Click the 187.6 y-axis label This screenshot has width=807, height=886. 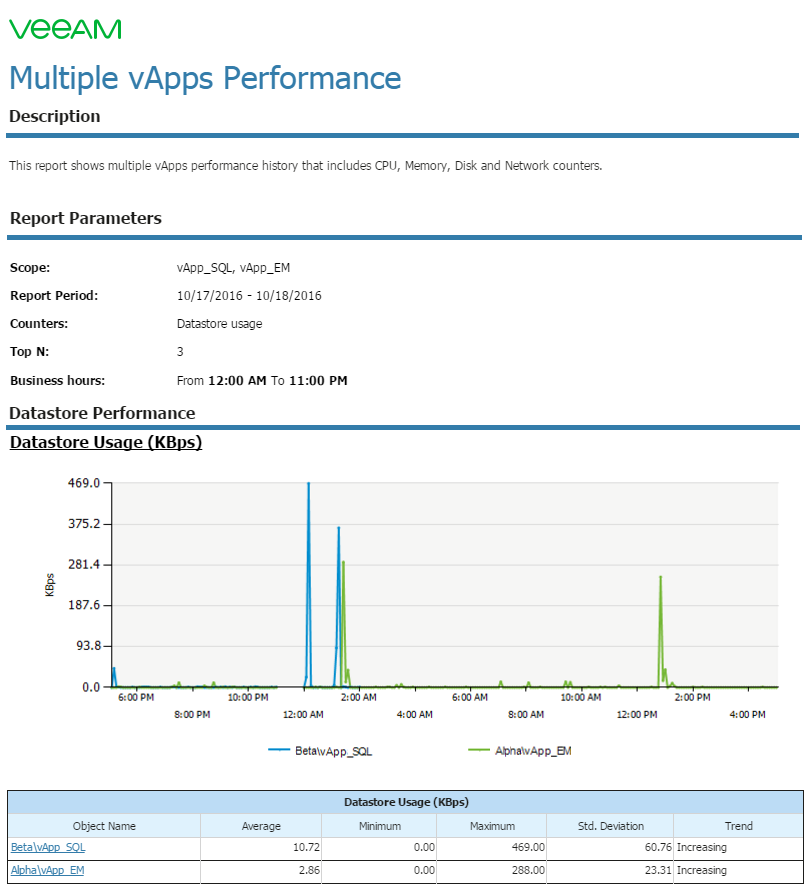click(x=84, y=605)
